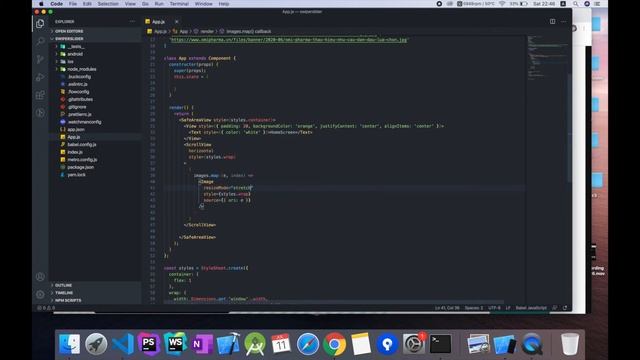
Task: Expand the OPEN EDITORS section
Action: pos(69,31)
